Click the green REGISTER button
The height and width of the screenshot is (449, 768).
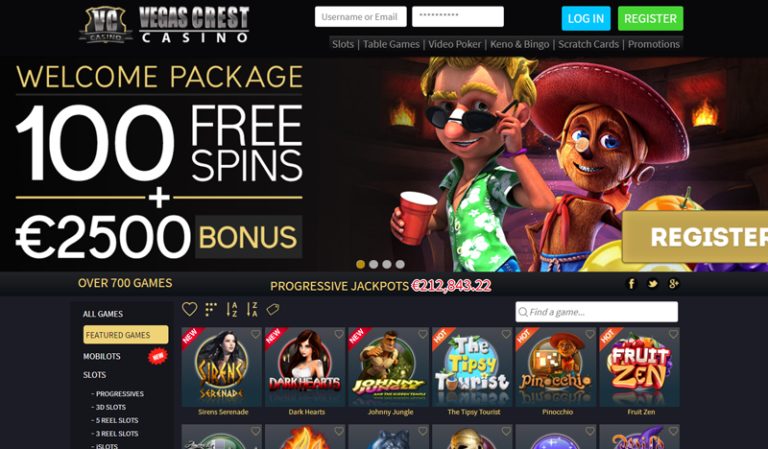click(x=650, y=19)
